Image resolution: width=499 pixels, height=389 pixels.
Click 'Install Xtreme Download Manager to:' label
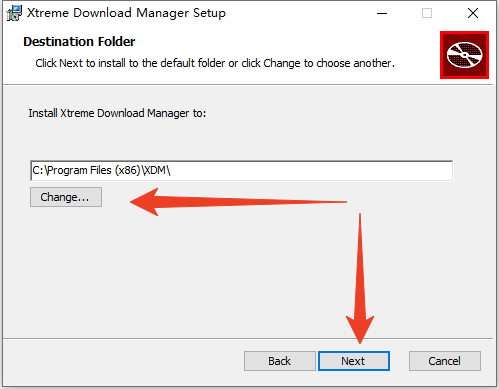(x=117, y=113)
